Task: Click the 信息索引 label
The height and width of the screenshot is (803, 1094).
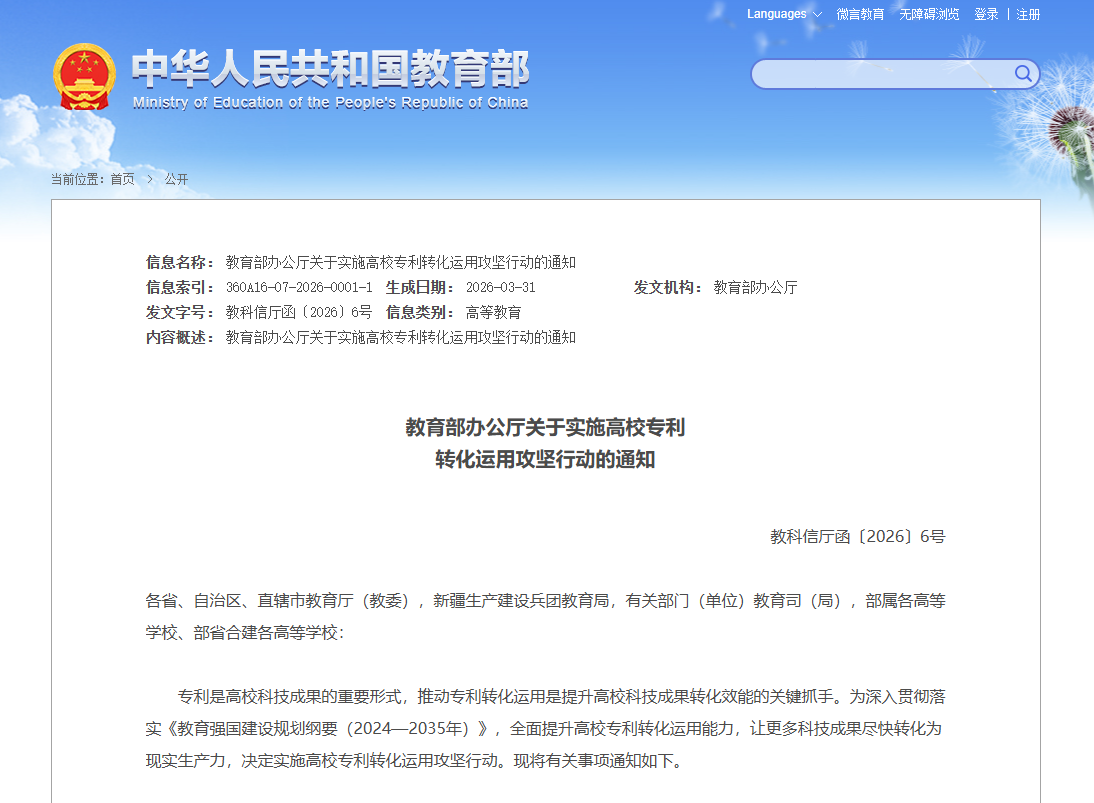Action: pyautogui.click(x=179, y=287)
